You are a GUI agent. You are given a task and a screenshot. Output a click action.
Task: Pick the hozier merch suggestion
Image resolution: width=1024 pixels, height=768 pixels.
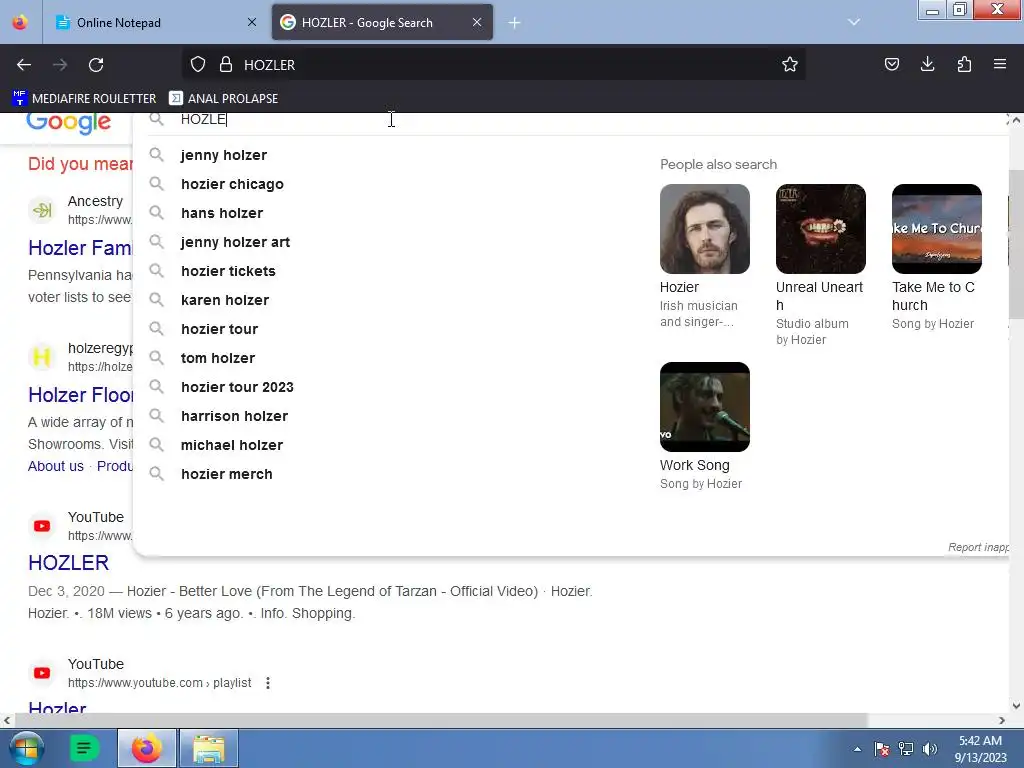(x=227, y=474)
